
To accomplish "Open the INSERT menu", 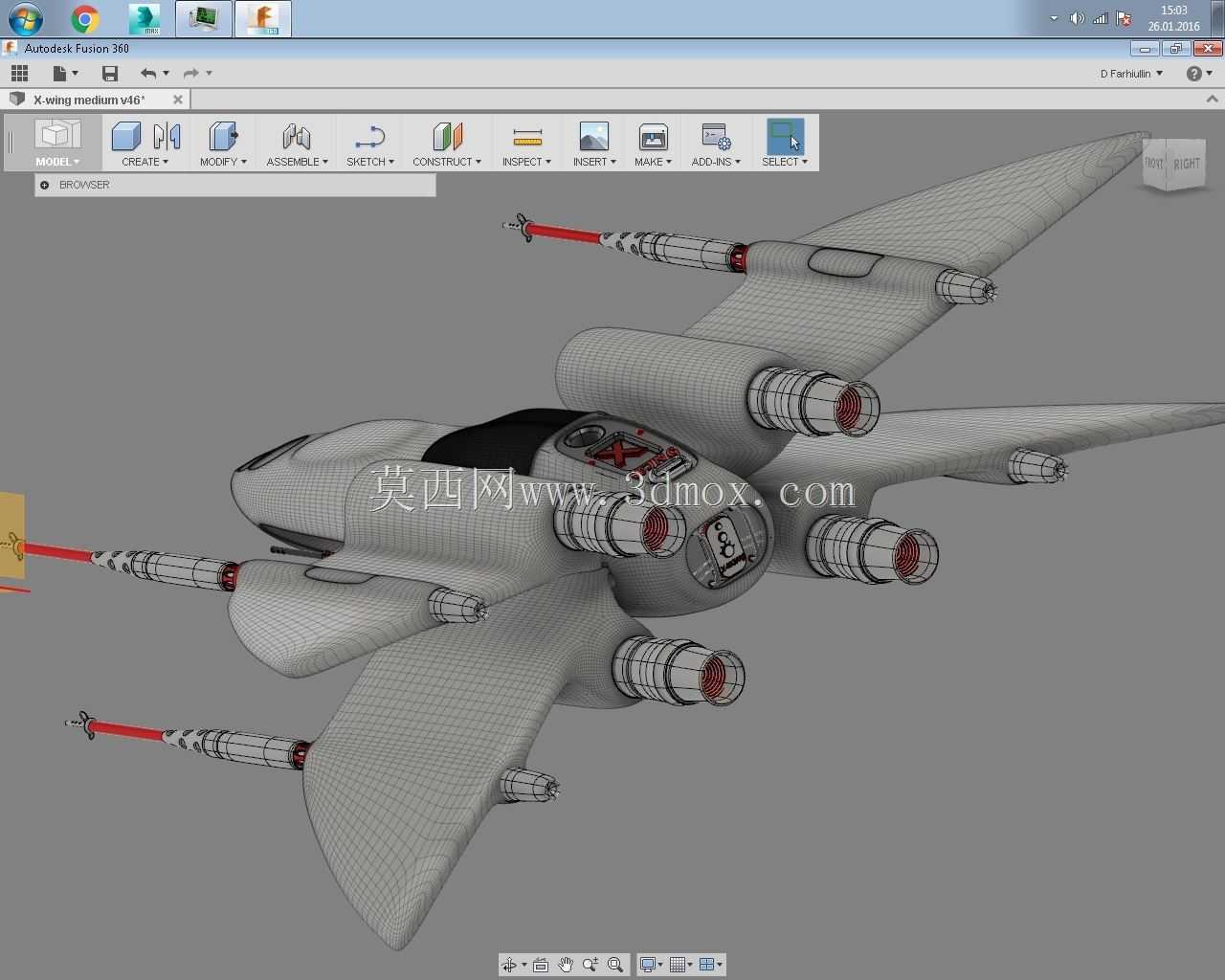I will click(594, 162).
